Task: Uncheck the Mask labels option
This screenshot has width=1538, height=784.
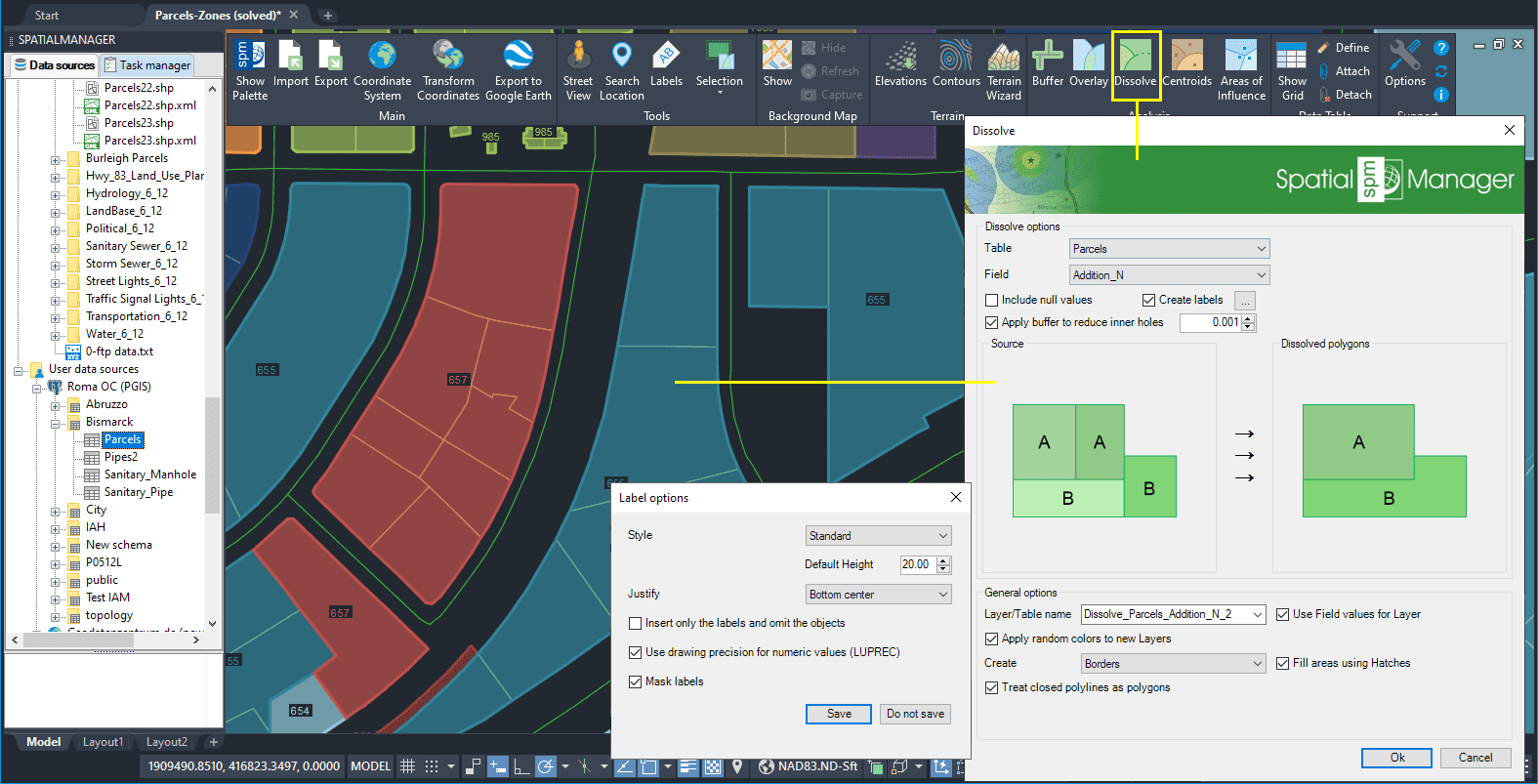Action: [636, 681]
